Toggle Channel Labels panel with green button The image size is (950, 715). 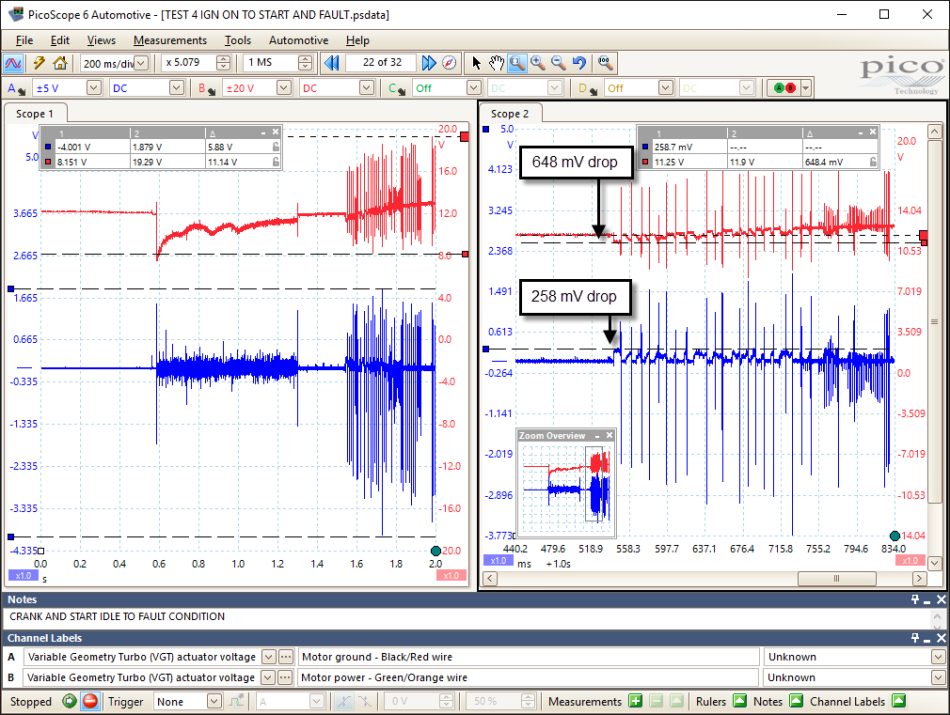point(899,701)
